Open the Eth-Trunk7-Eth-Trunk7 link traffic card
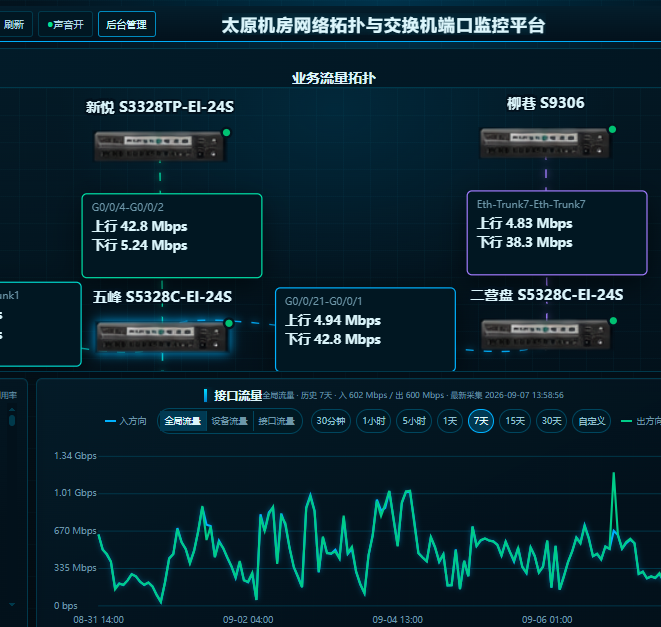This screenshot has width=661, height=627. click(557, 233)
